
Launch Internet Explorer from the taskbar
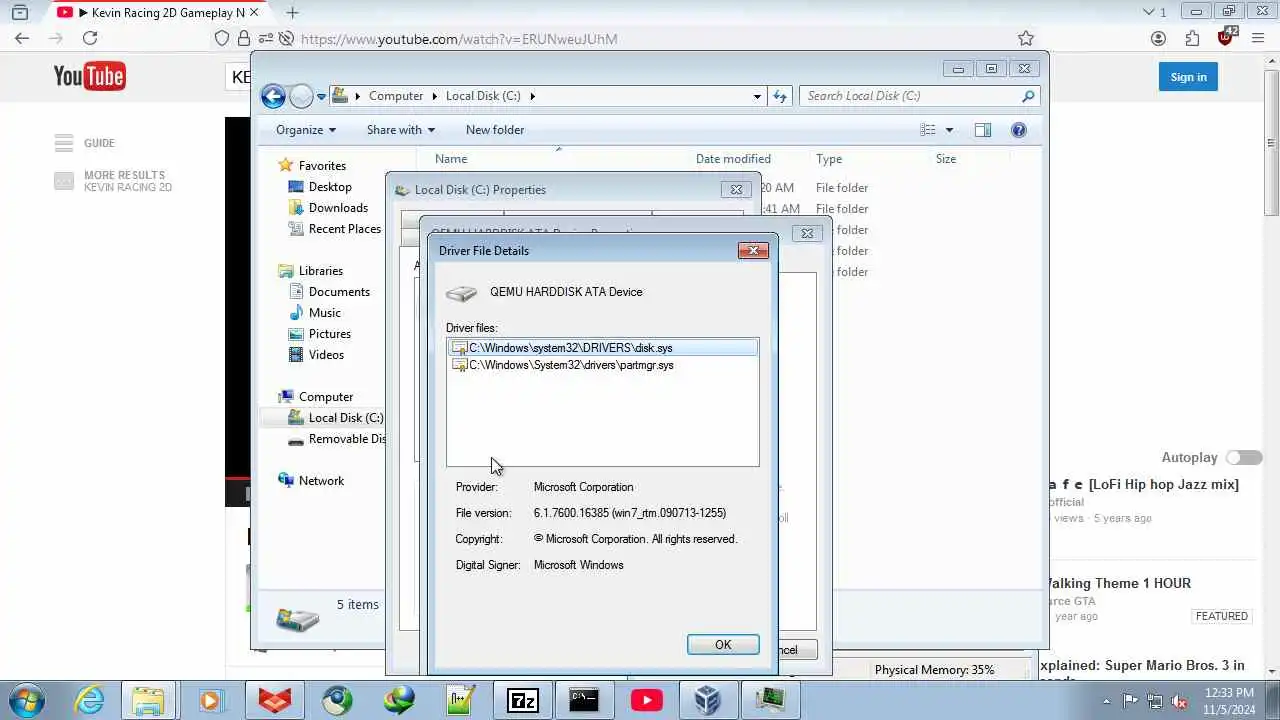(x=90, y=700)
